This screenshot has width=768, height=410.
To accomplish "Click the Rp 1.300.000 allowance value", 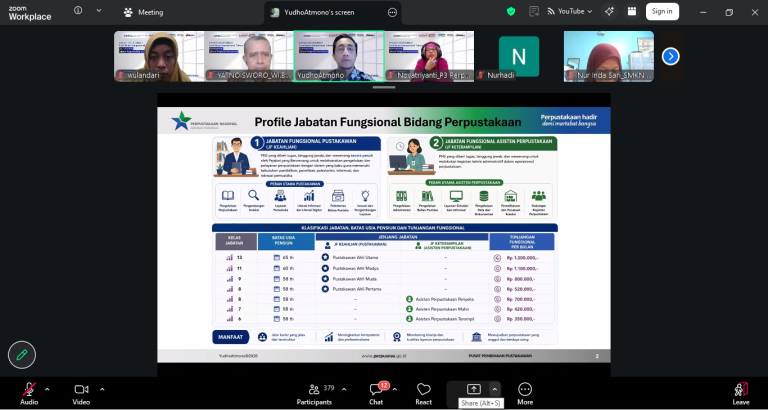I will 523,258.
